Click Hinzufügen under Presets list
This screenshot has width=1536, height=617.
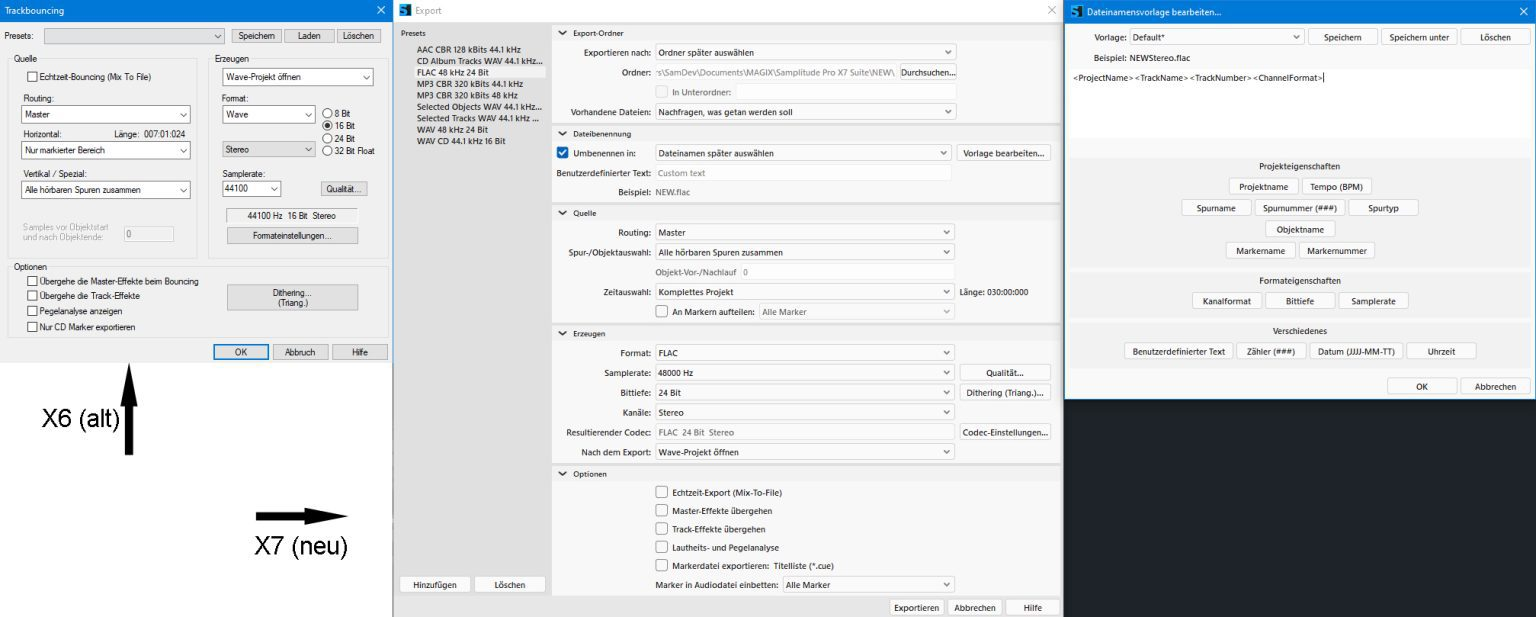pos(435,584)
